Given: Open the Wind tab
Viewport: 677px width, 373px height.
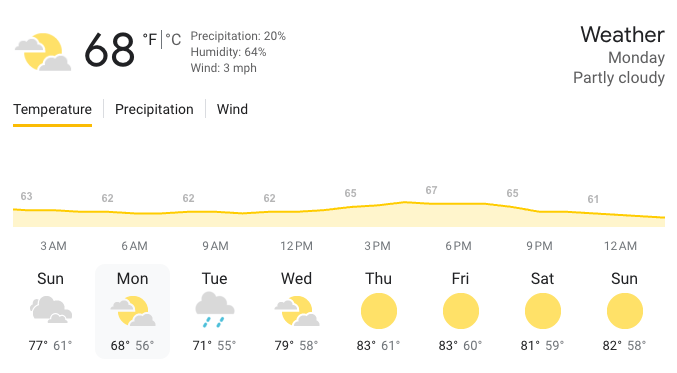Looking at the screenshot, I should click(x=232, y=109).
